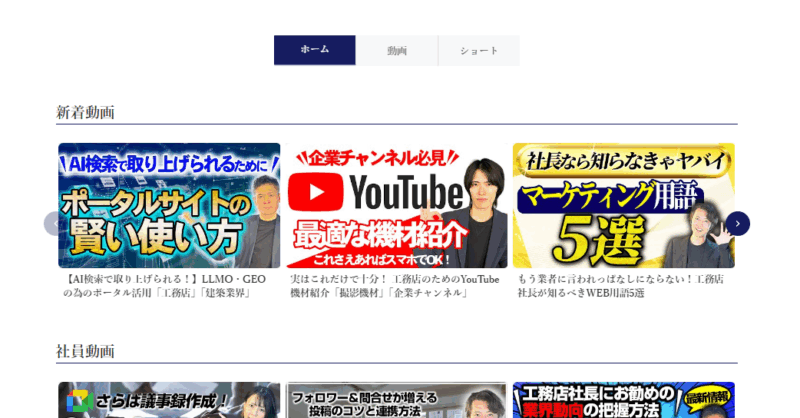Image resolution: width=800 pixels, height=418 pixels.
Task: Open the 工務店社長にお勧めの業界動向 thumbnail
Action: pos(623,400)
